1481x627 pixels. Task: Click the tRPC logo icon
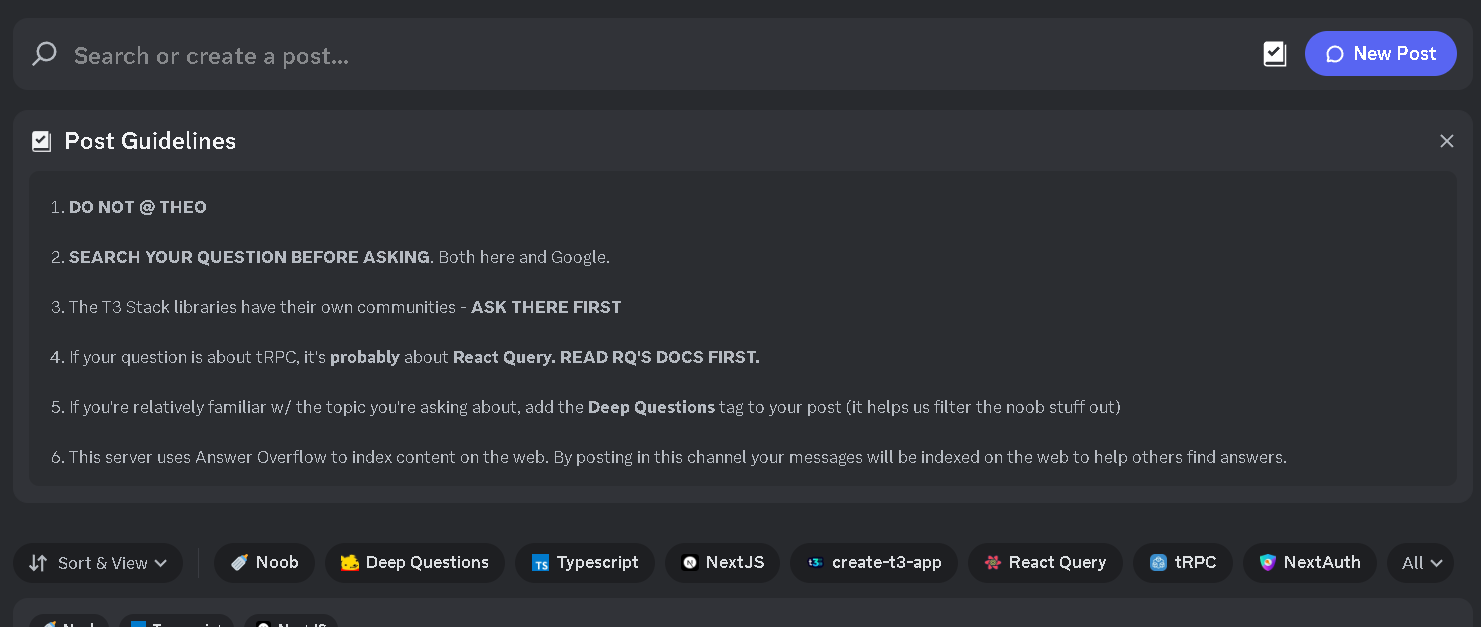[x=1158, y=563]
